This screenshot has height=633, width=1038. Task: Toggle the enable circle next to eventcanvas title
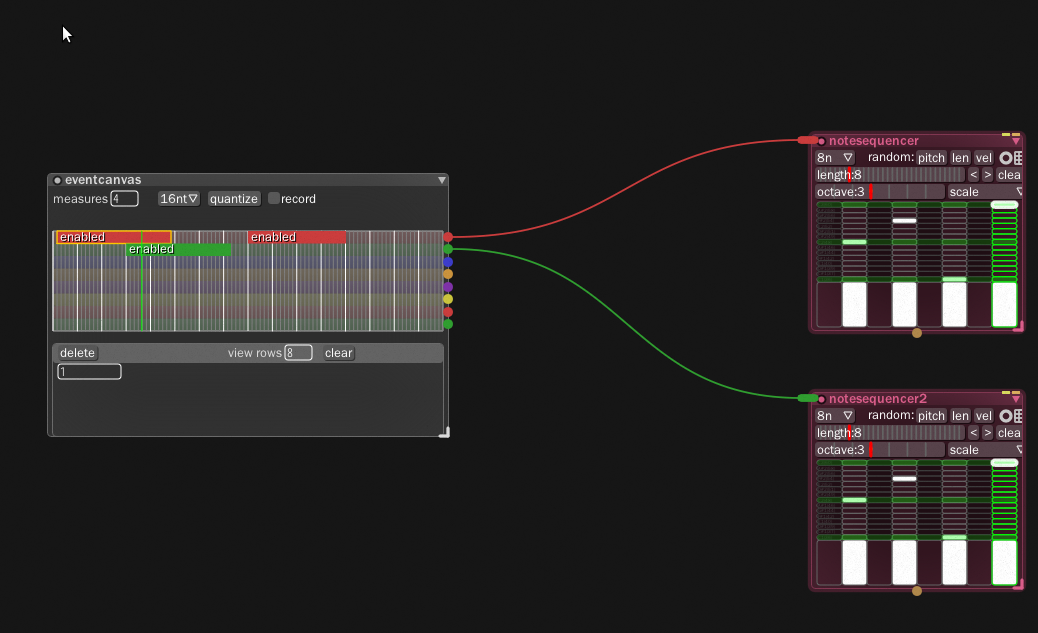pos(57,180)
